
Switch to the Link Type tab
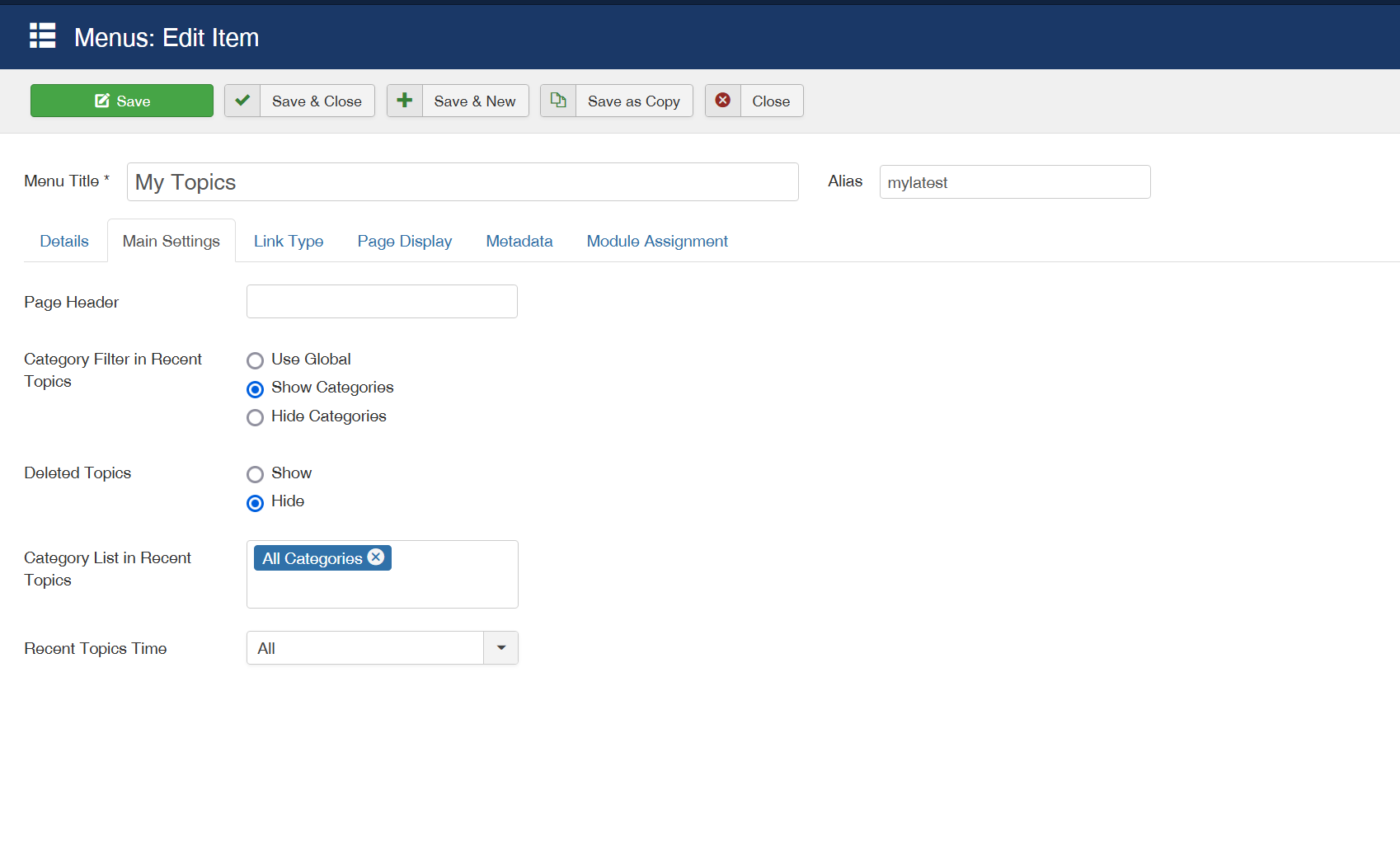(x=289, y=242)
